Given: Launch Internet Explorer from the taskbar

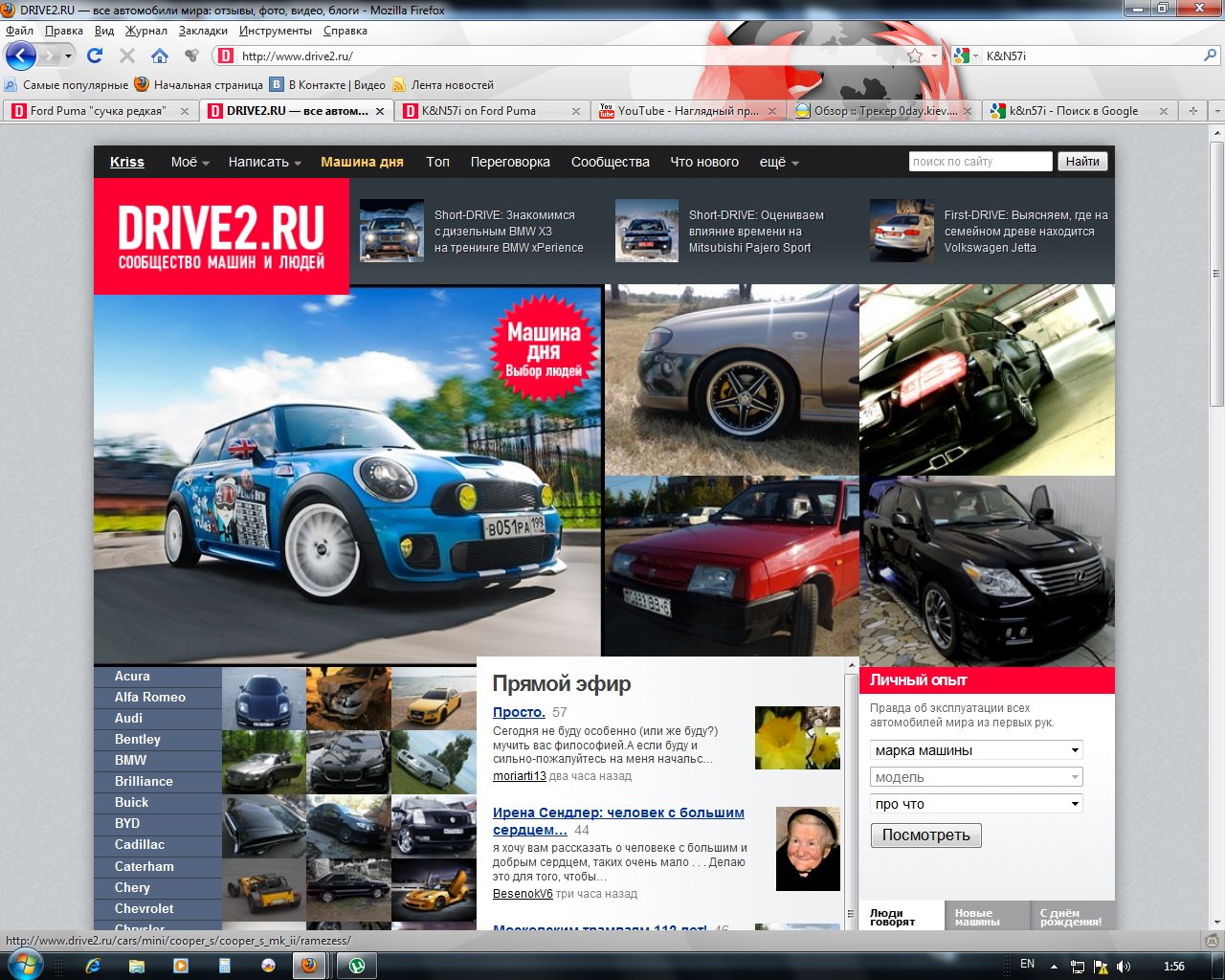Looking at the screenshot, I should pos(93,966).
